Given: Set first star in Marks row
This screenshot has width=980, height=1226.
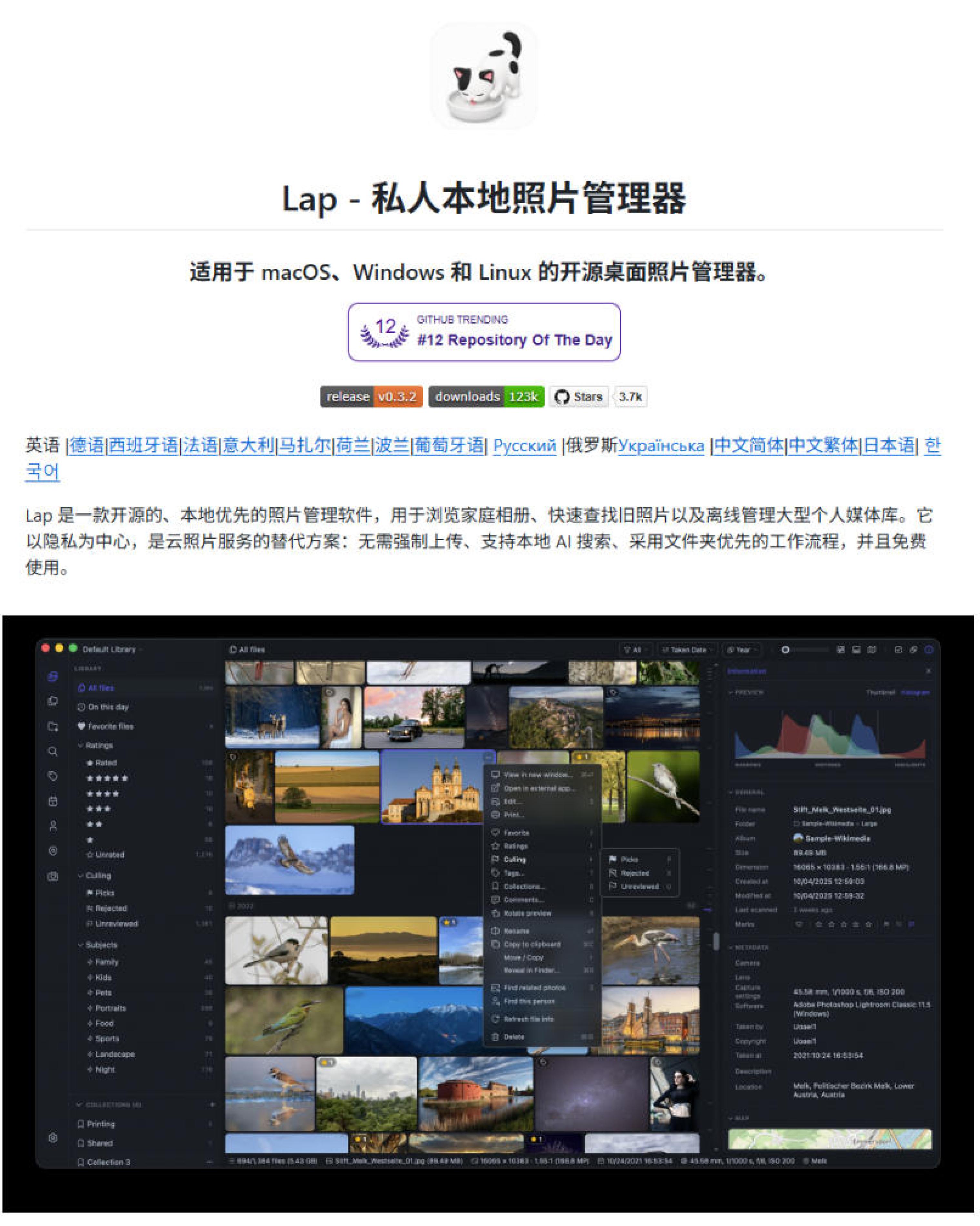Looking at the screenshot, I should tap(818, 924).
